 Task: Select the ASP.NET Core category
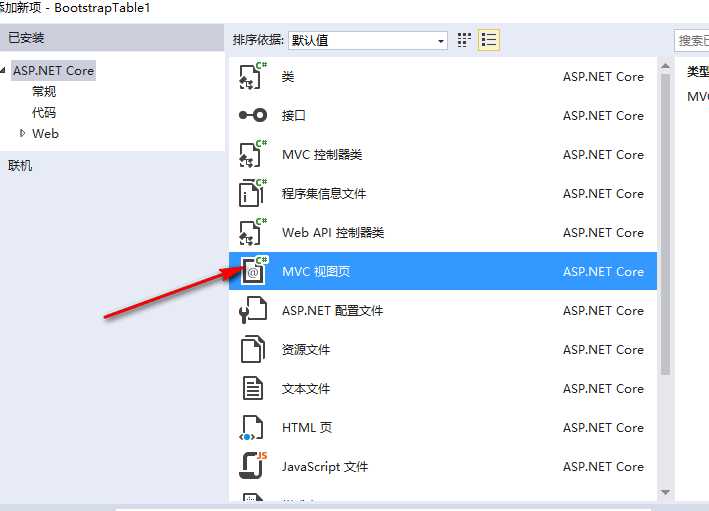tap(53, 71)
